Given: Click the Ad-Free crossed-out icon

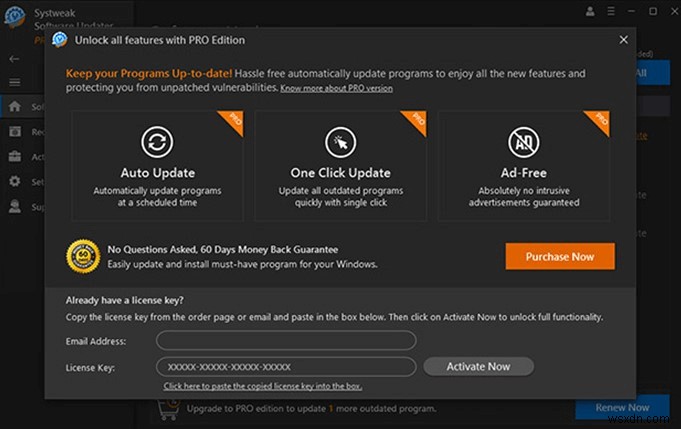Looking at the screenshot, I should click(x=524, y=141).
